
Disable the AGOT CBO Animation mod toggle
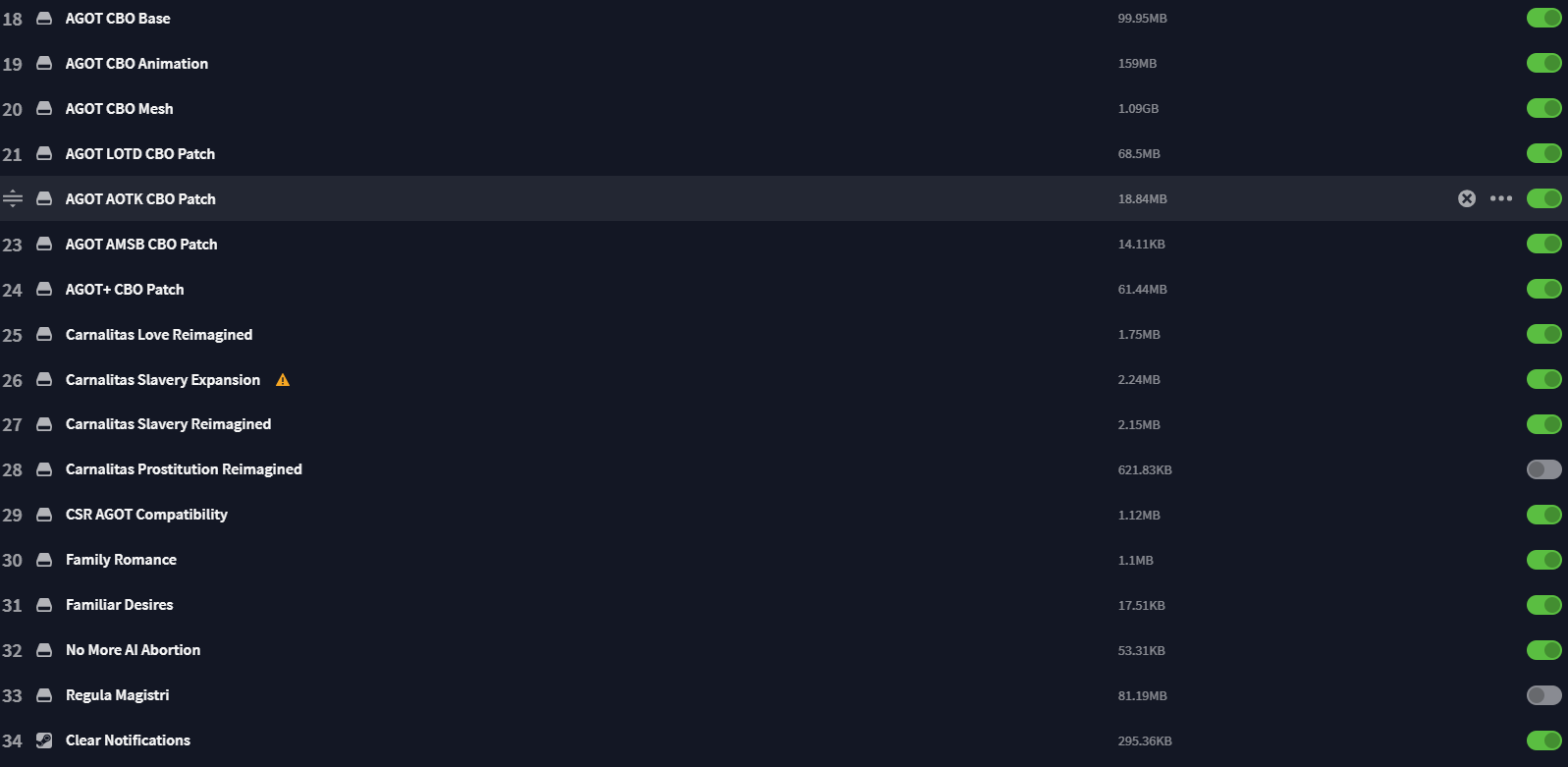click(1544, 63)
